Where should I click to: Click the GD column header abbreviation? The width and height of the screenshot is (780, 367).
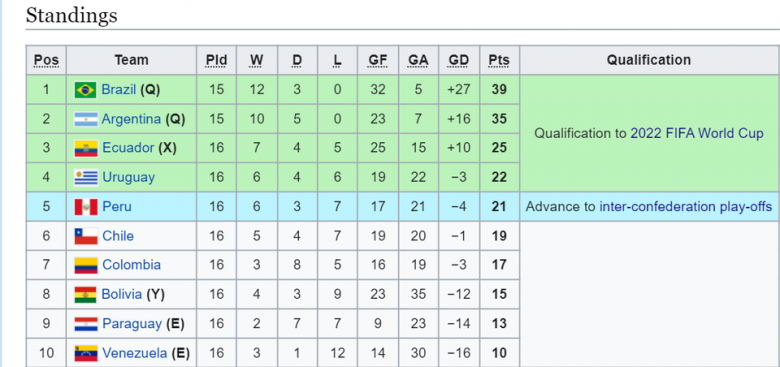coord(458,60)
